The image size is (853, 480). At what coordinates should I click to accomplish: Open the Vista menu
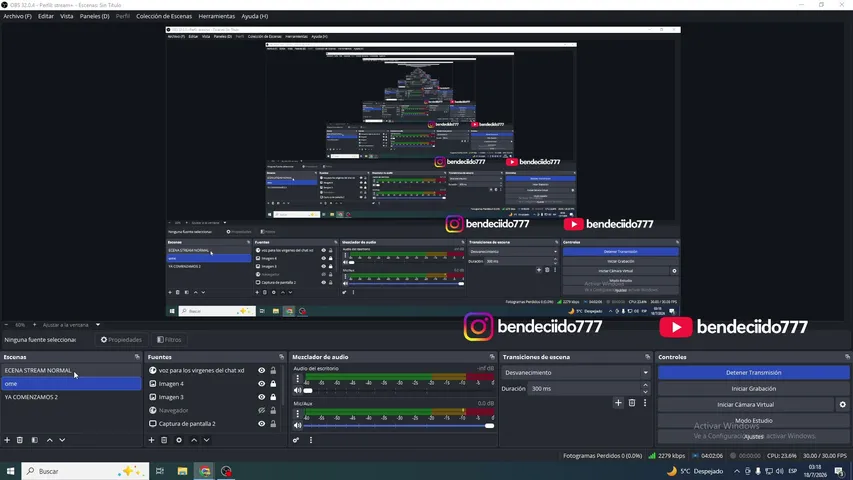point(66,16)
